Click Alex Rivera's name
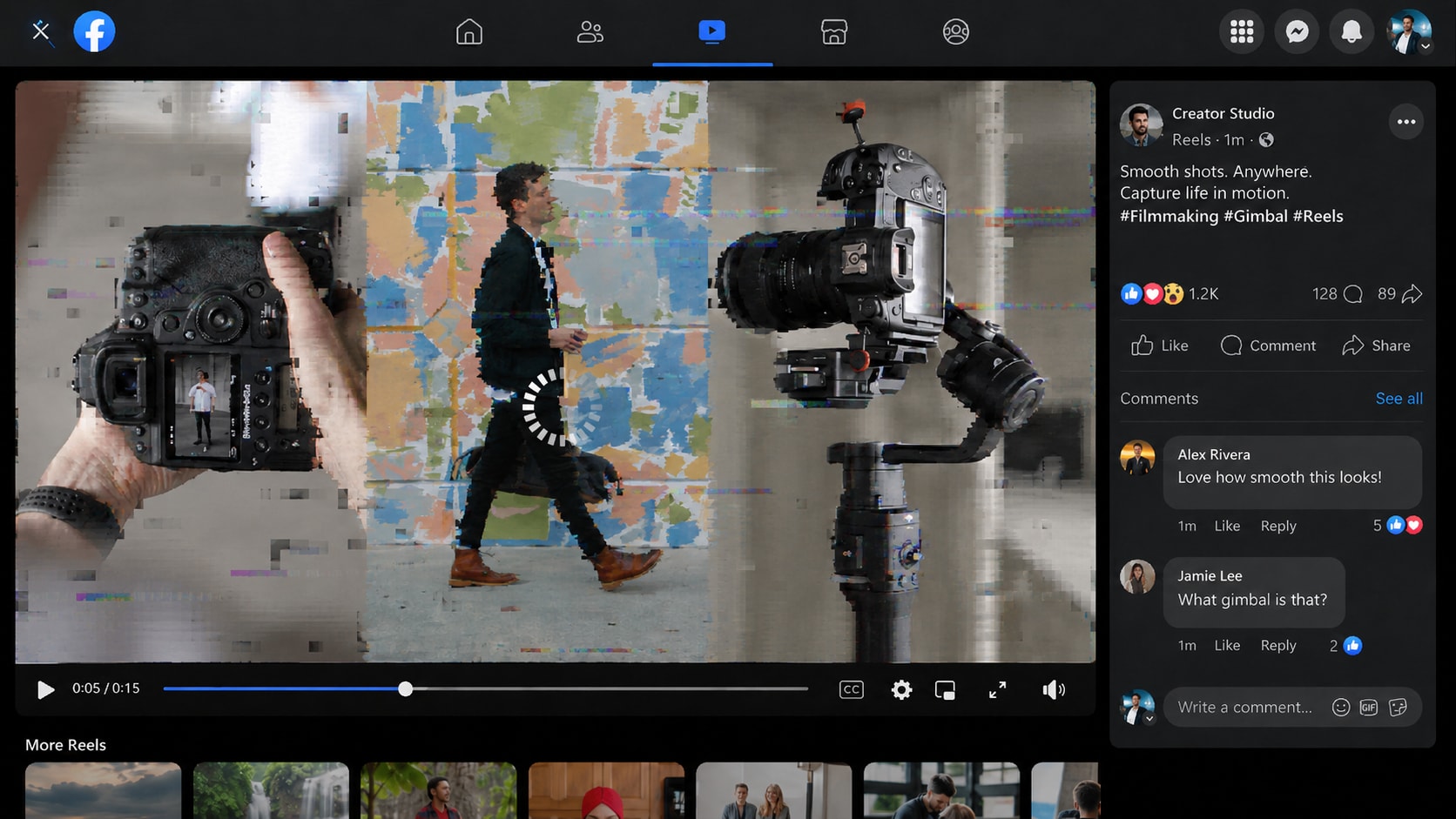This screenshot has height=819, width=1456. 1214,454
